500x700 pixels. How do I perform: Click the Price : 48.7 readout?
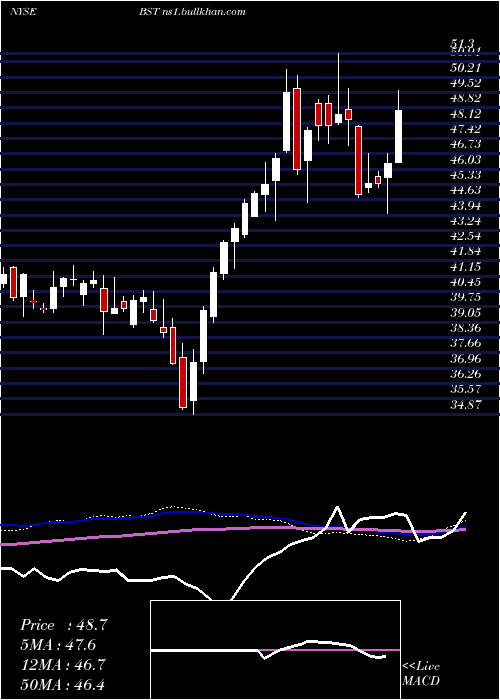coord(64,625)
